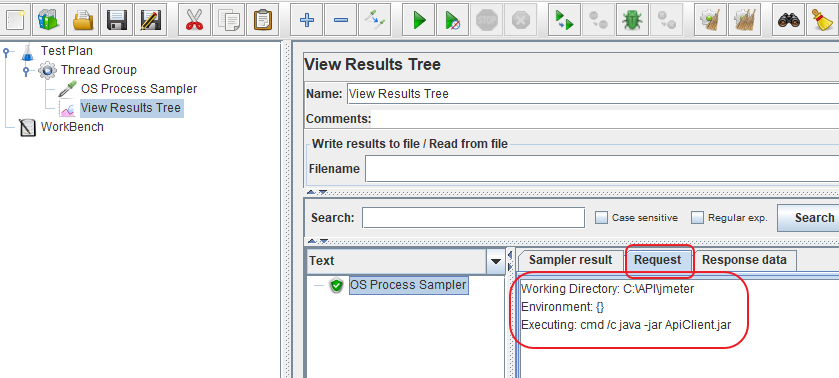The image size is (839, 378).
Task: Click the yellow broom Reset Search icon
Action: tap(822, 20)
